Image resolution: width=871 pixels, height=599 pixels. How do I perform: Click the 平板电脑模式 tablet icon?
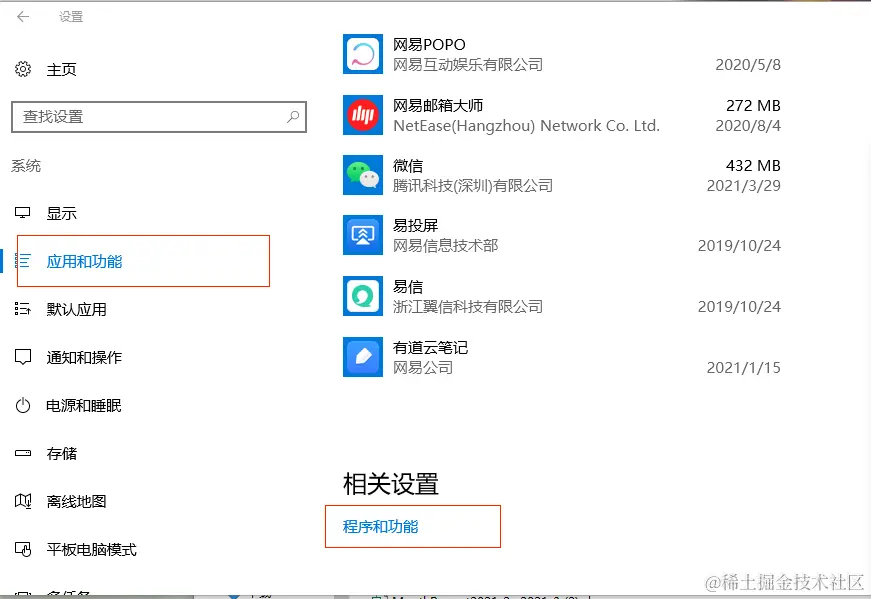tap(23, 549)
